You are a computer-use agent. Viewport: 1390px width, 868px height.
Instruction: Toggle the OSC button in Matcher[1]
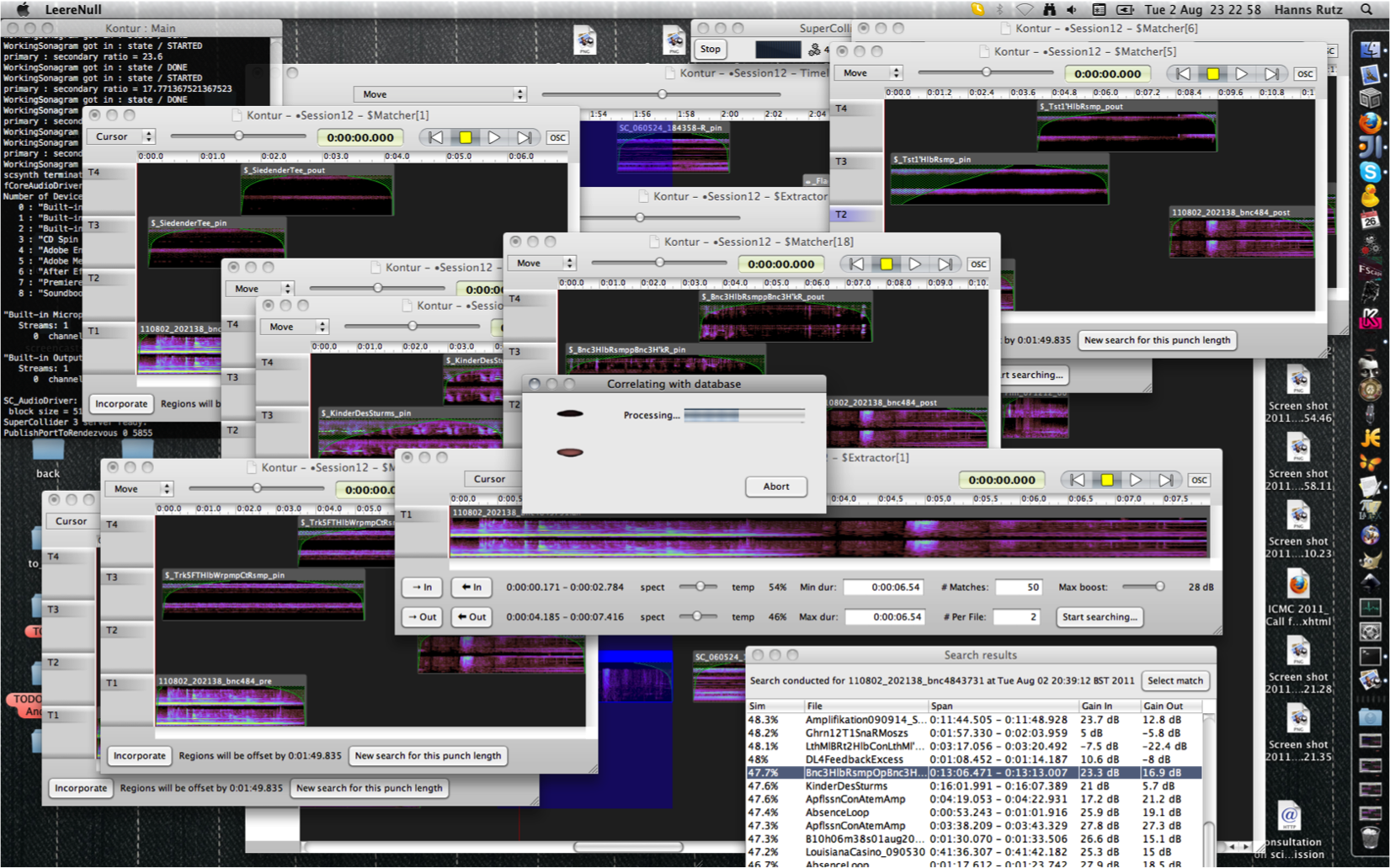point(557,137)
